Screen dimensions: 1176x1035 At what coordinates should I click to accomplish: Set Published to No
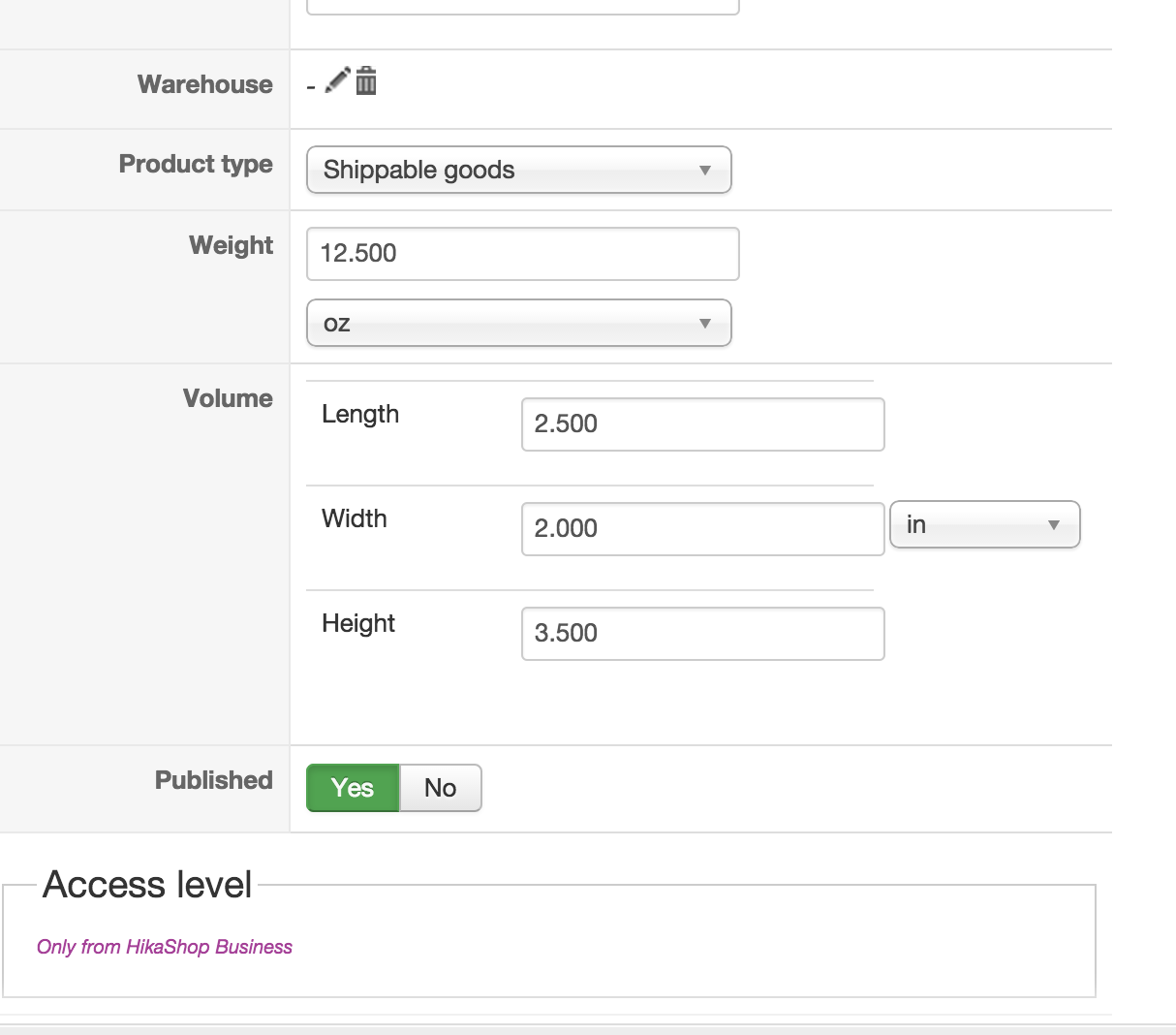pyautogui.click(x=440, y=788)
